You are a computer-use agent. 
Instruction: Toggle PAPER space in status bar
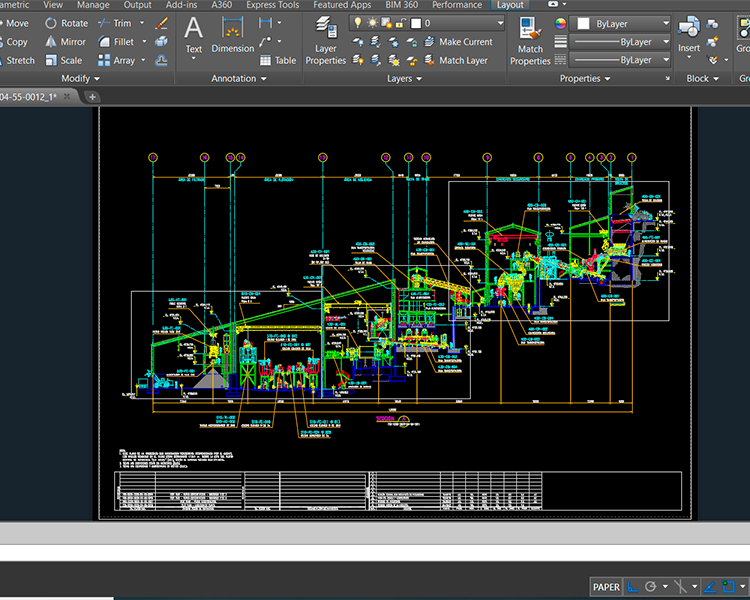(x=605, y=587)
